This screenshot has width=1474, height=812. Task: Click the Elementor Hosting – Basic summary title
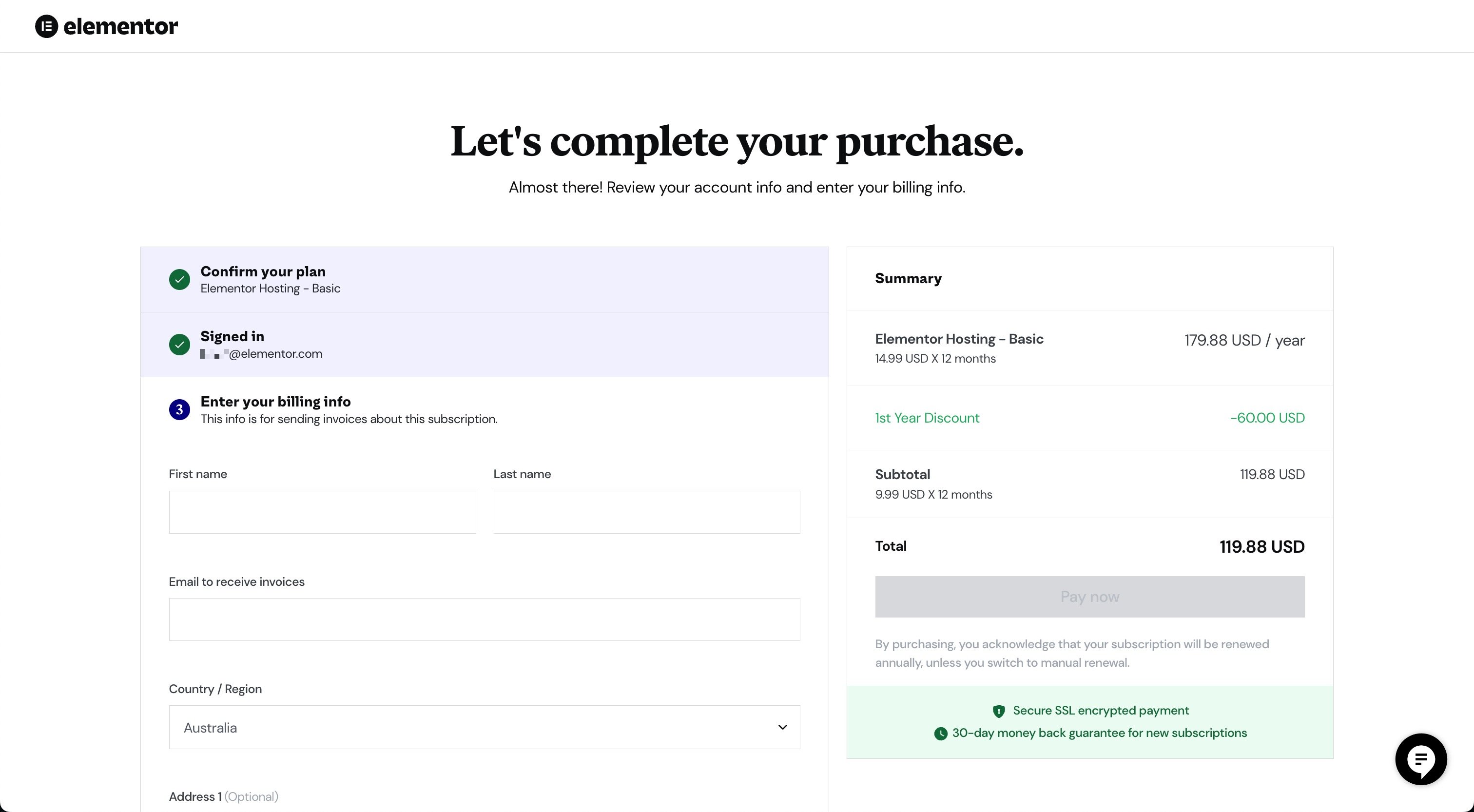pyautogui.click(x=959, y=339)
